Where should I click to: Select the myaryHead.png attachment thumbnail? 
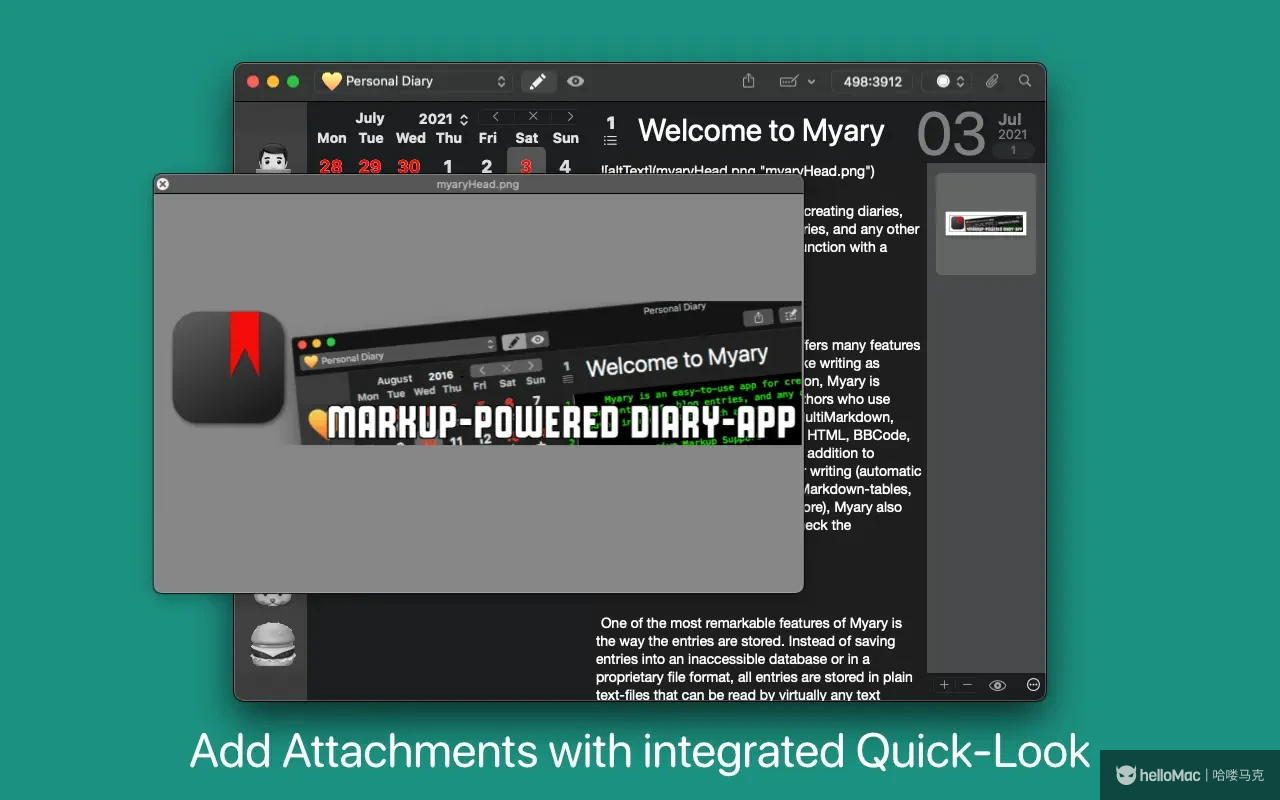986,223
